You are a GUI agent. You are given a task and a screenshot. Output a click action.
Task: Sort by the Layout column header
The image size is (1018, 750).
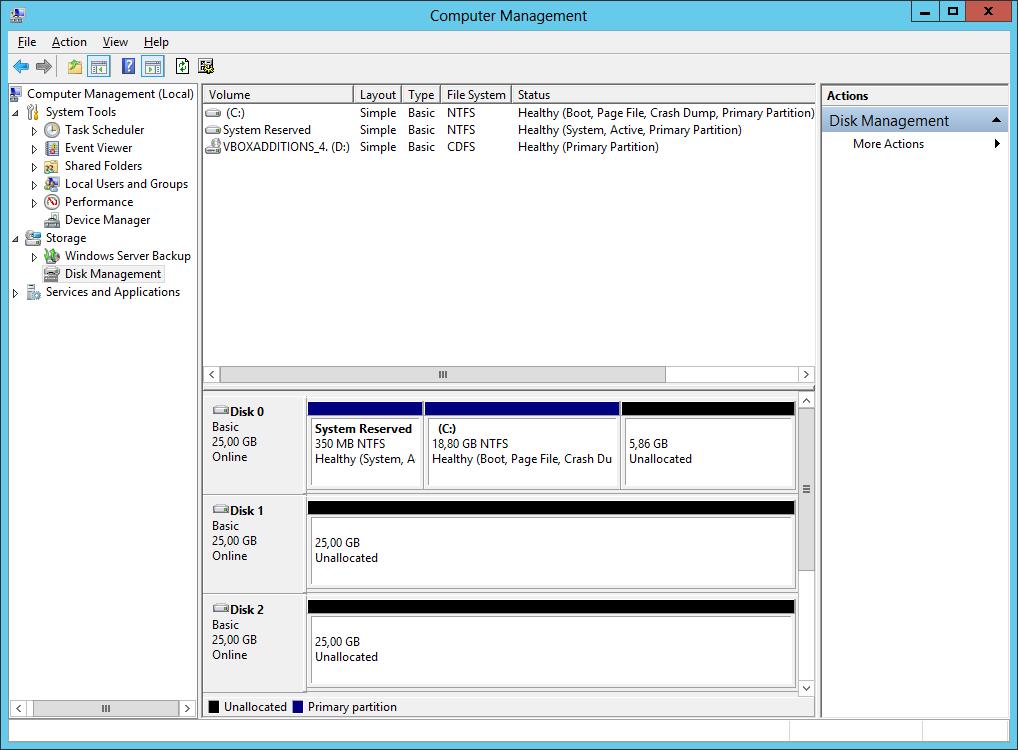(377, 95)
